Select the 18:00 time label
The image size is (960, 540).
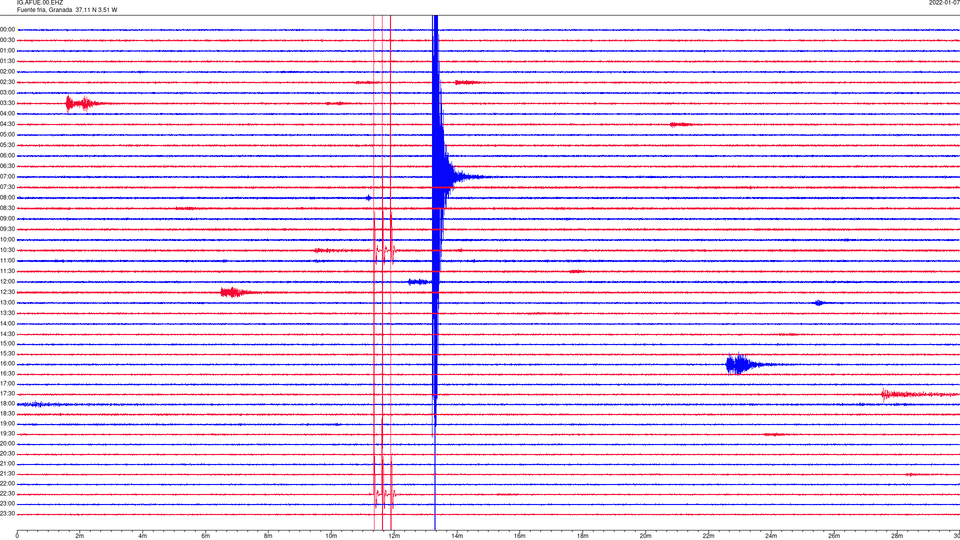tap(7, 404)
